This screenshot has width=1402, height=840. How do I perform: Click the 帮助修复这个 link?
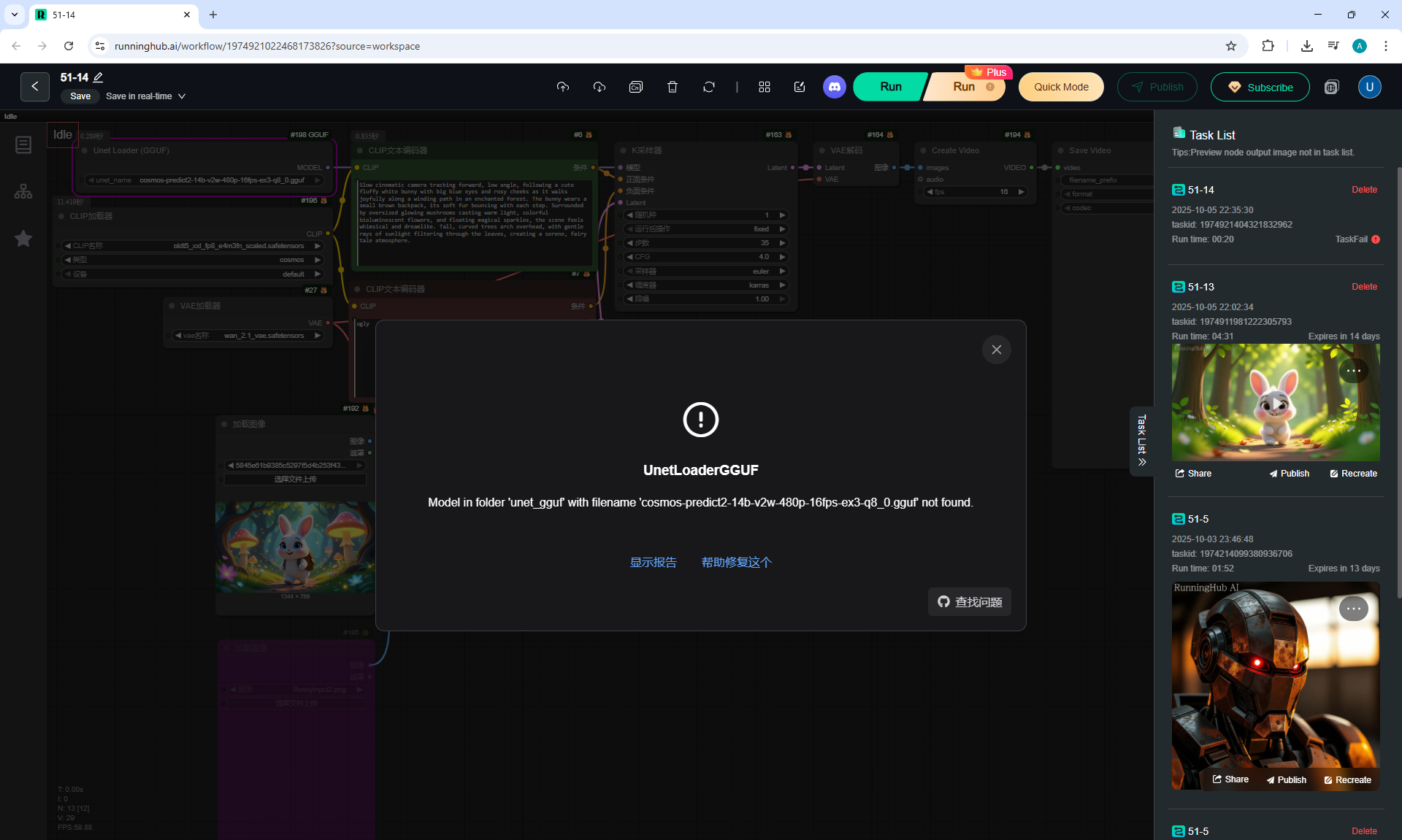click(736, 562)
